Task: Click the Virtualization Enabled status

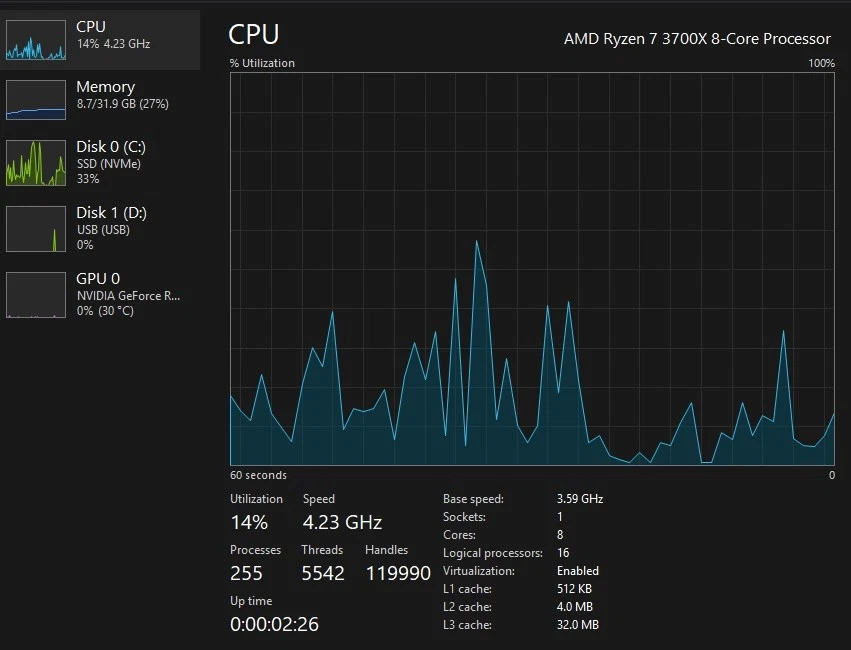Action: (x=579, y=570)
